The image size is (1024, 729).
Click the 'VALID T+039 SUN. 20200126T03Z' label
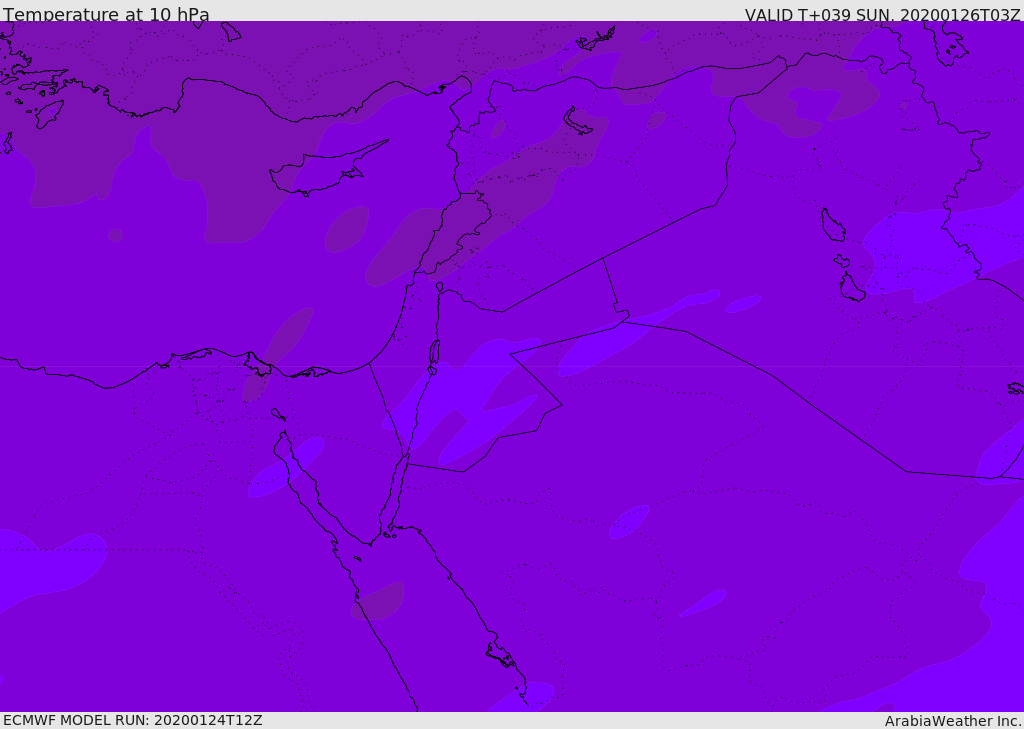click(x=882, y=14)
